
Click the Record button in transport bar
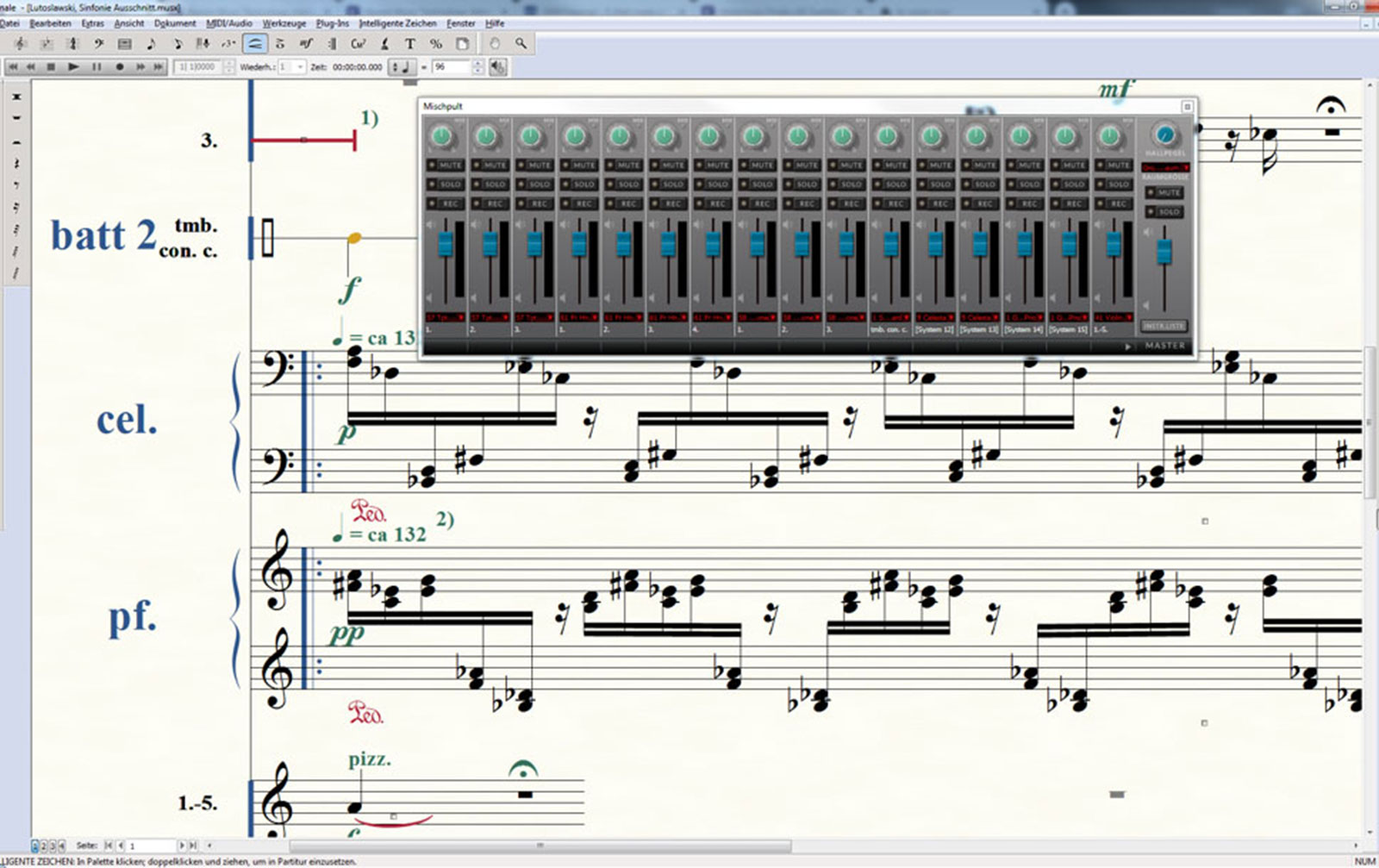click(120, 67)
